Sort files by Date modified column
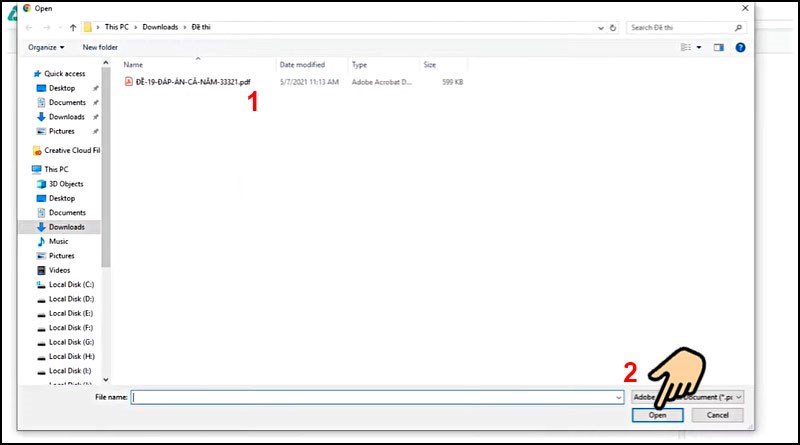This screenshot has width=800, height=445. tap(302, 65)
